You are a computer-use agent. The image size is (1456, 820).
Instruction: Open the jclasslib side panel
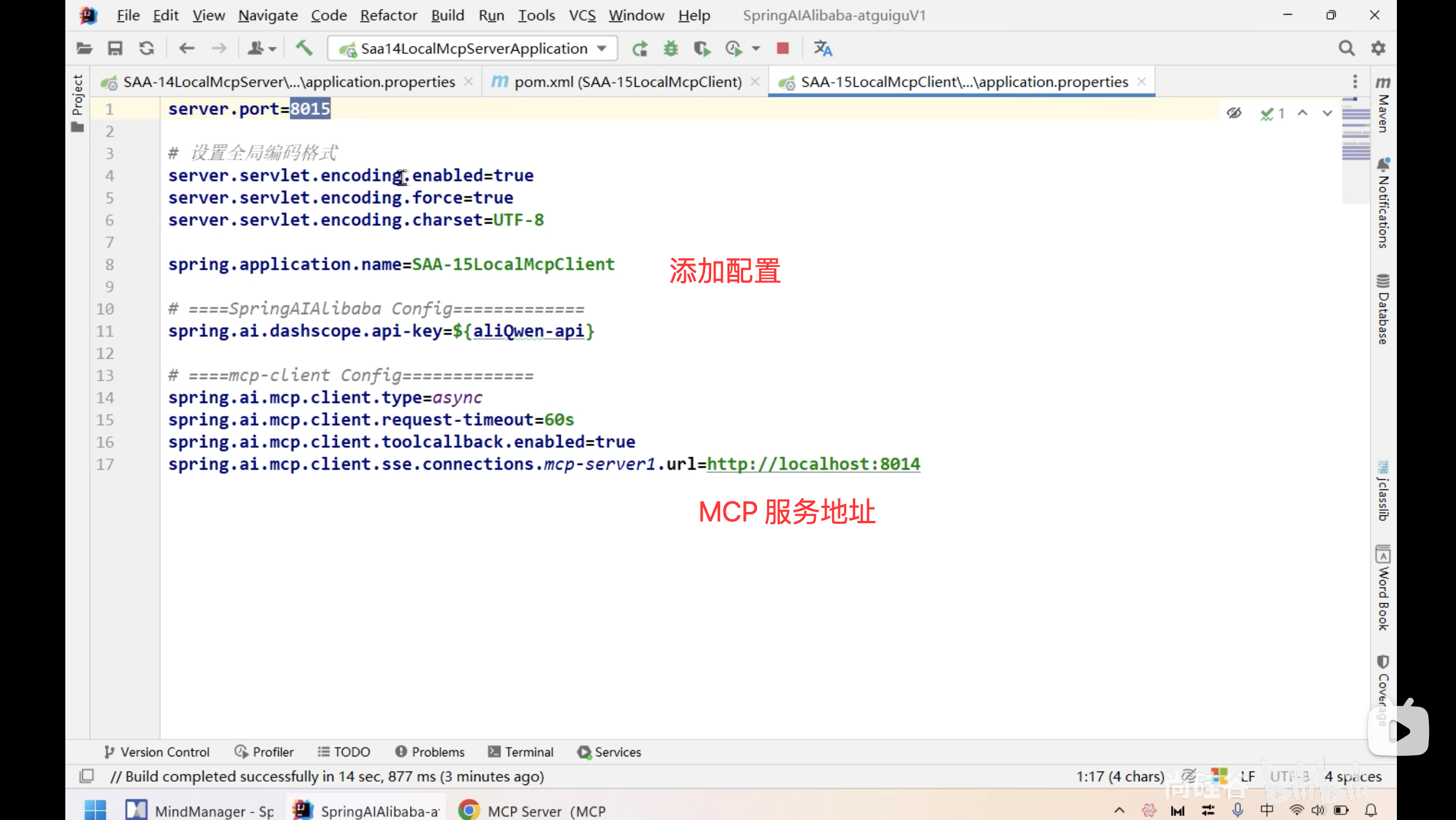point(1383,491)
